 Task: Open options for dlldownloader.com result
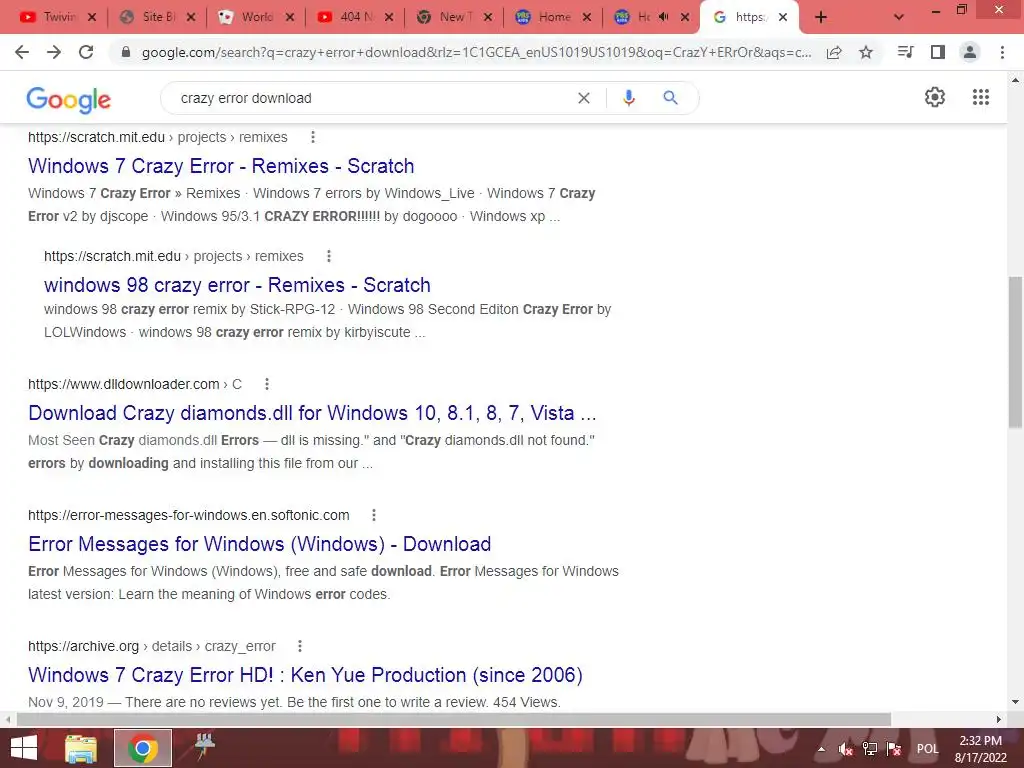coord(266,384)
